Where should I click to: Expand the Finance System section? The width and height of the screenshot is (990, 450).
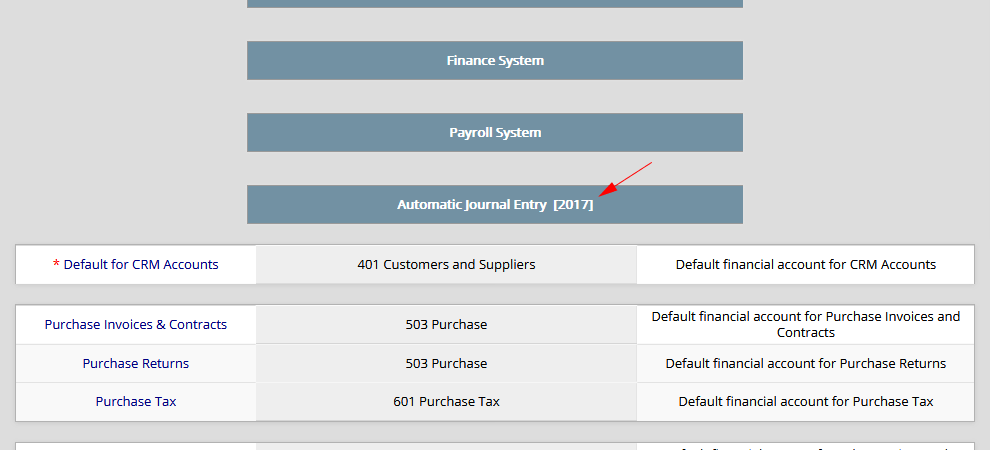pos(495,61)
